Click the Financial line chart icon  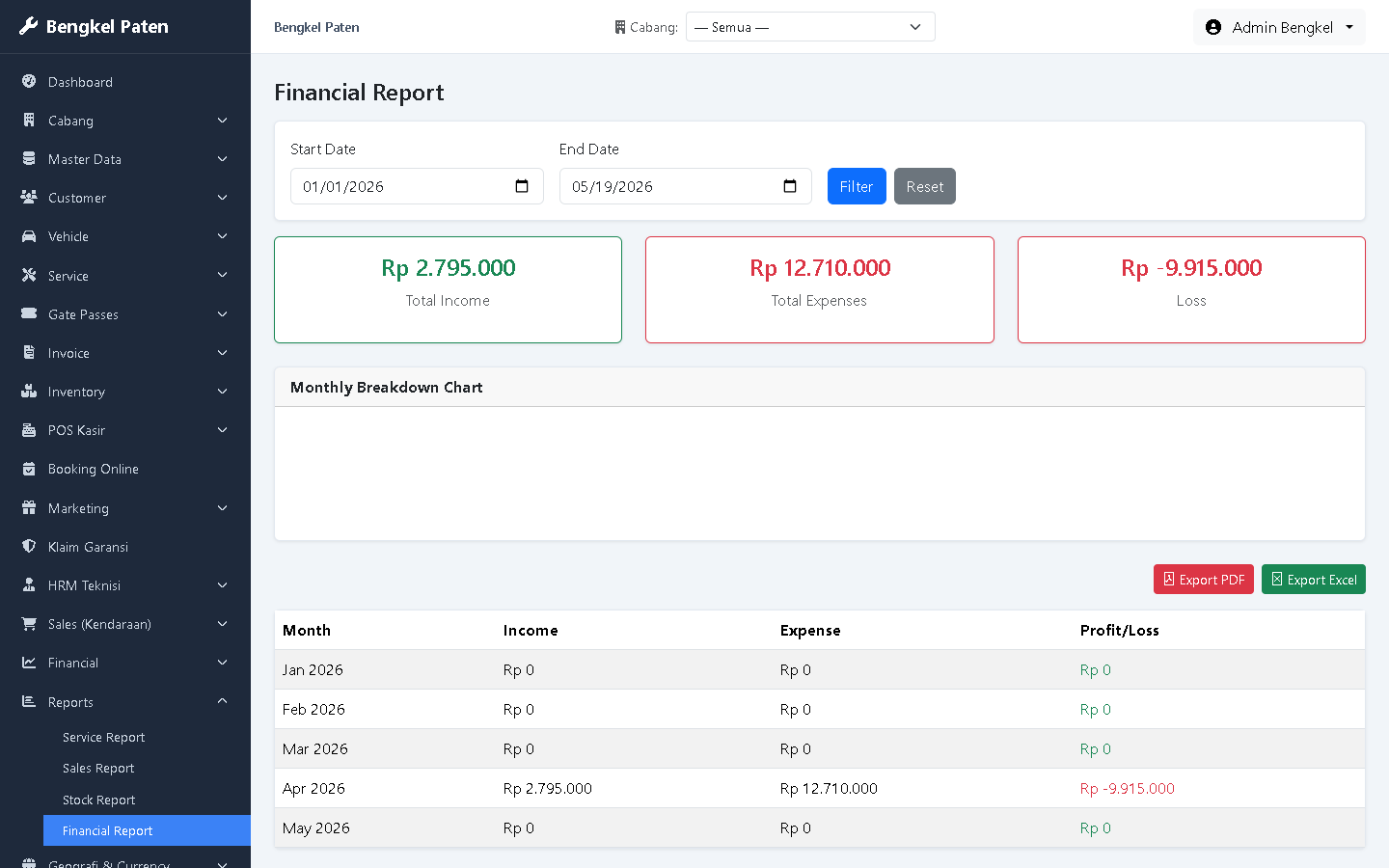tap(29, 663)
